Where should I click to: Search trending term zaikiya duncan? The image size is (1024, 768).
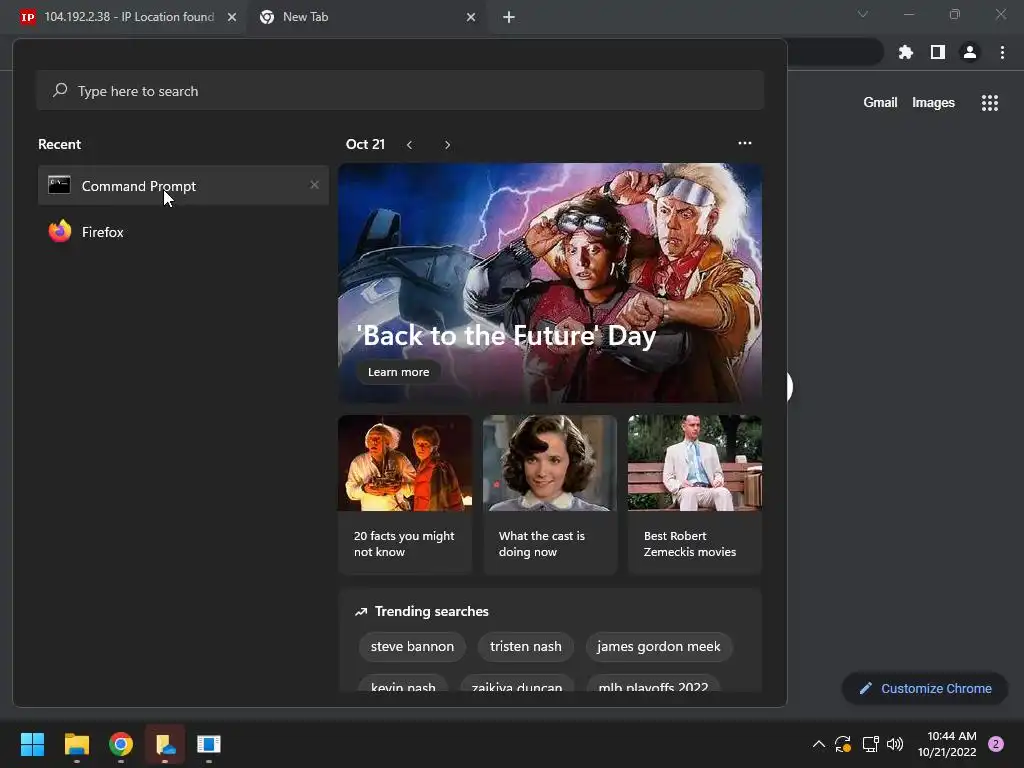(517, 684)
